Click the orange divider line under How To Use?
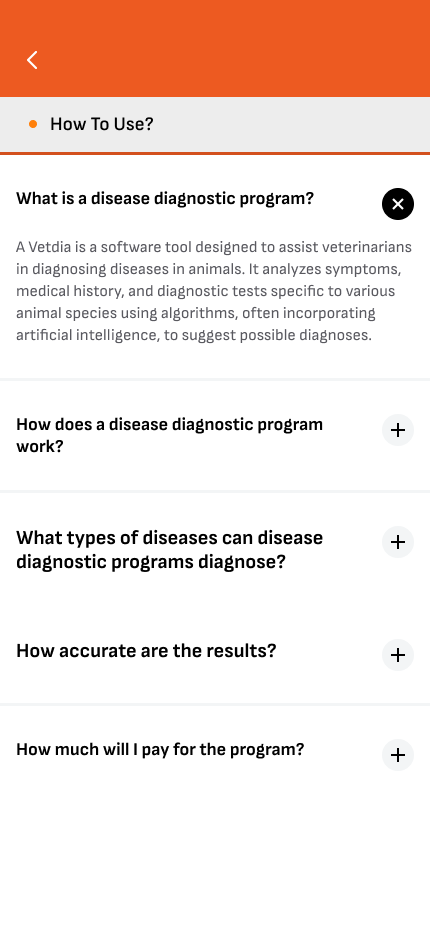Screen dimensions: 430x932 tap(215, 153)
